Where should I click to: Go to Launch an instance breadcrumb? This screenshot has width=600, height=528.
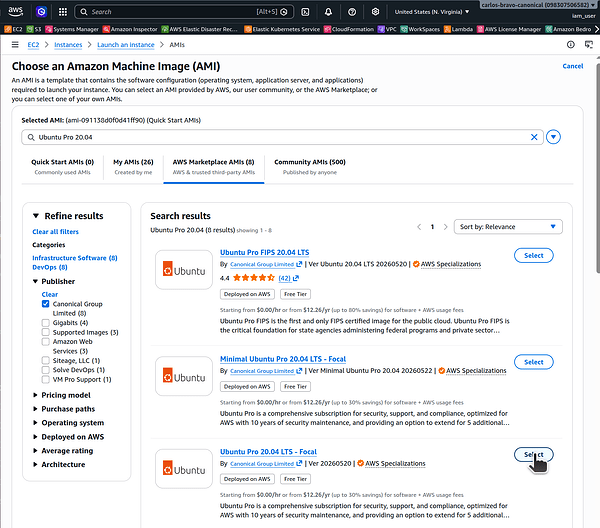[126, 45]
